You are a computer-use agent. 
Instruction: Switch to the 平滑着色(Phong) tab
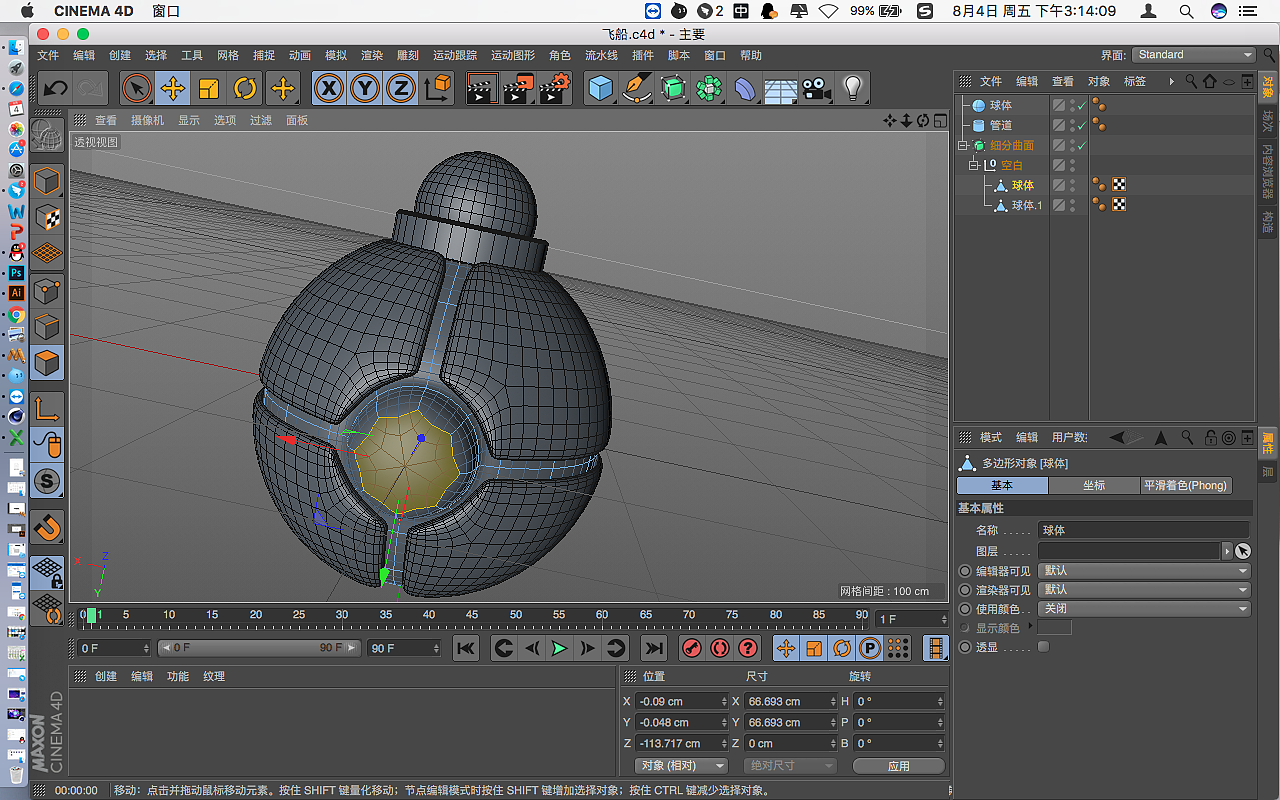point(1186,486)
